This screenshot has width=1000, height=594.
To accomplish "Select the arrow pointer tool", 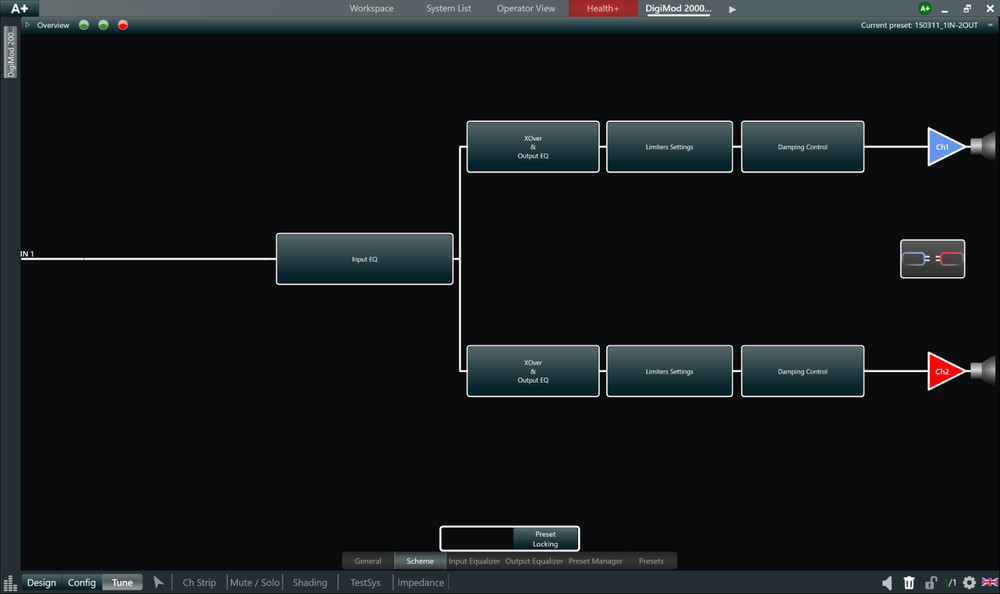I will [158, 583].
